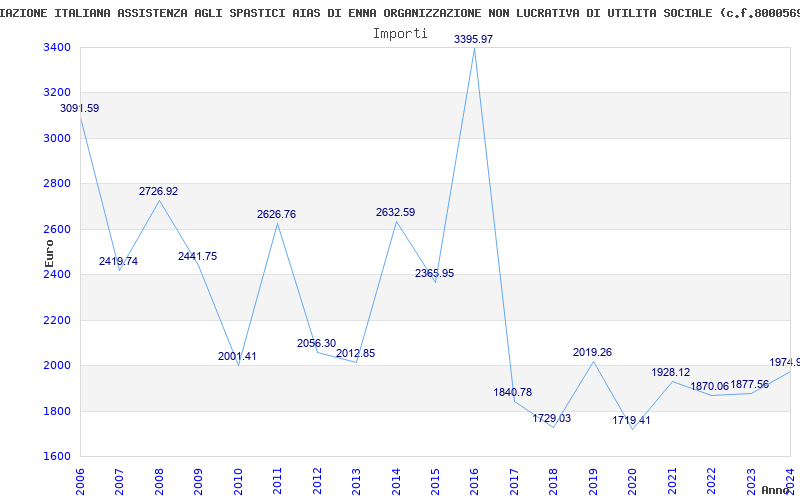Click the 2018 year tick label

554,482
